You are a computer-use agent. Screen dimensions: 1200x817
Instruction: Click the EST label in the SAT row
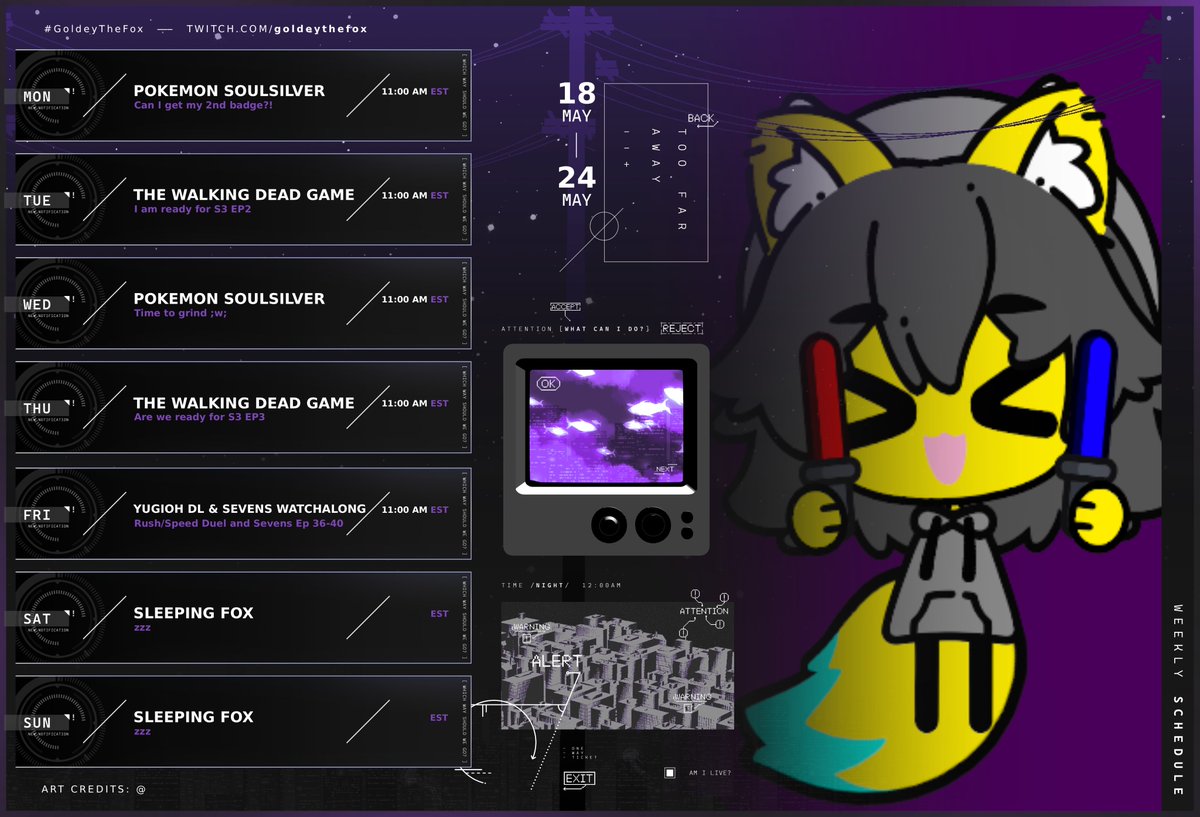tap(439, 613)
